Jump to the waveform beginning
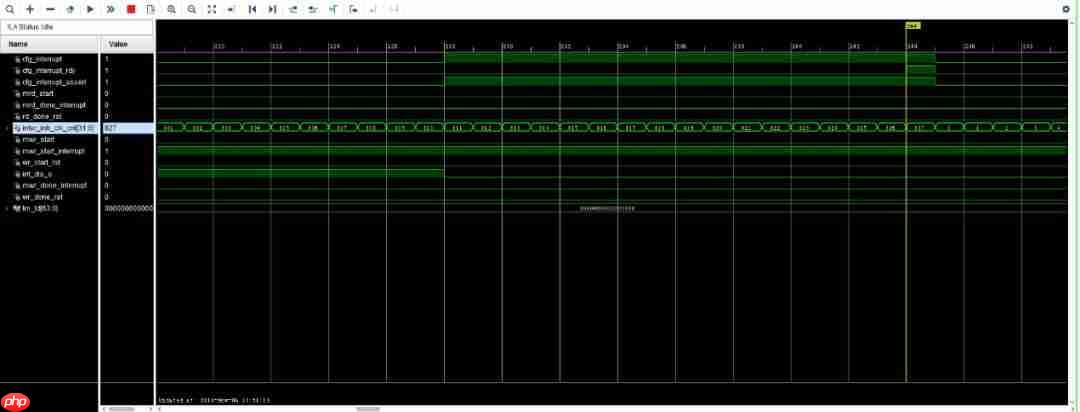The image size is (1080, 412). coord(252,10)
